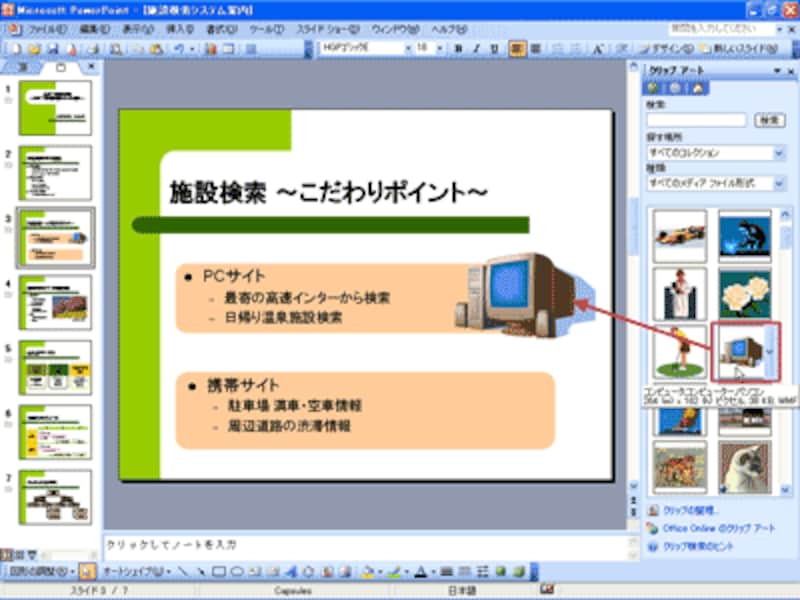The image size is (800, 600).
Task: Open the Office Online clip art link
Action: pyautogui.click(x=718, y=529)
